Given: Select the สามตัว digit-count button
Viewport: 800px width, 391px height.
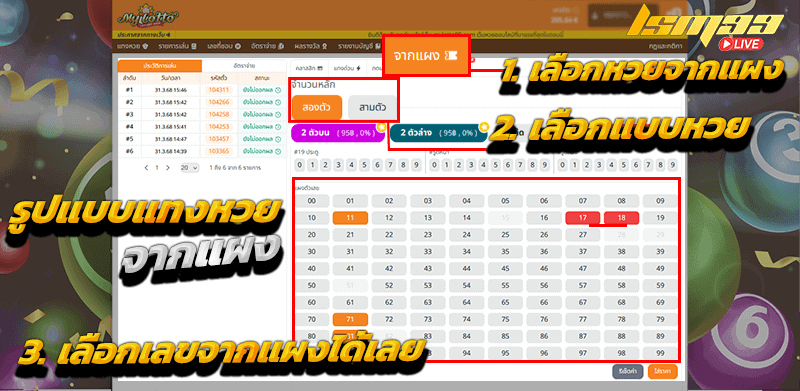Looking at the screenshot, I should [x=372, y=108].
